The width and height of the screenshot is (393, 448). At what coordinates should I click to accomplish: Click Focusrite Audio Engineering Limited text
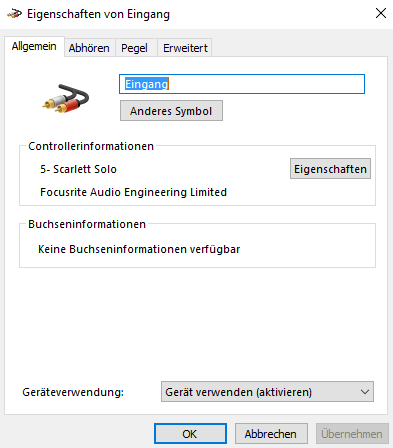pos(133,192)
